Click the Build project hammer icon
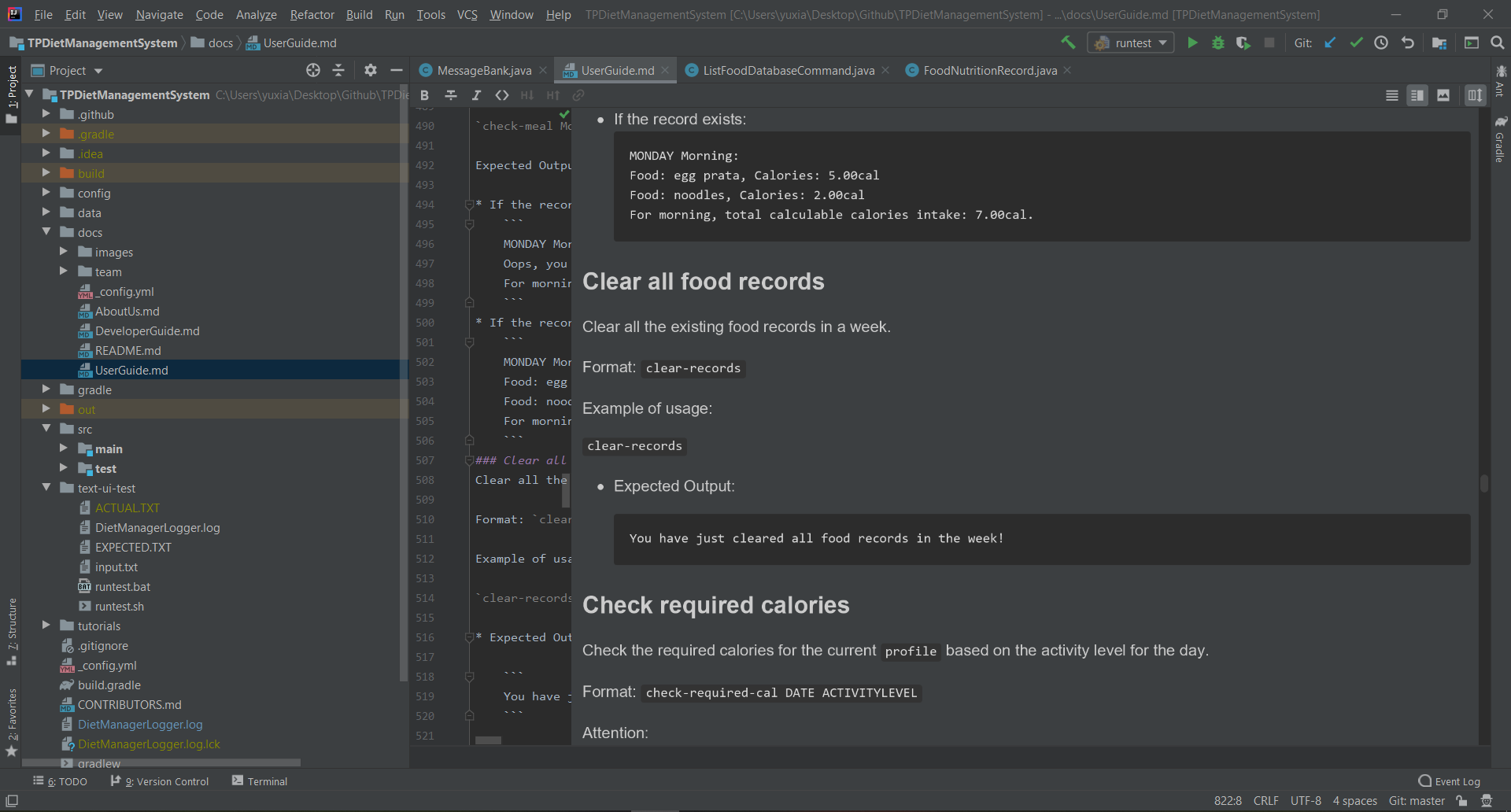 coord(1068,42)
